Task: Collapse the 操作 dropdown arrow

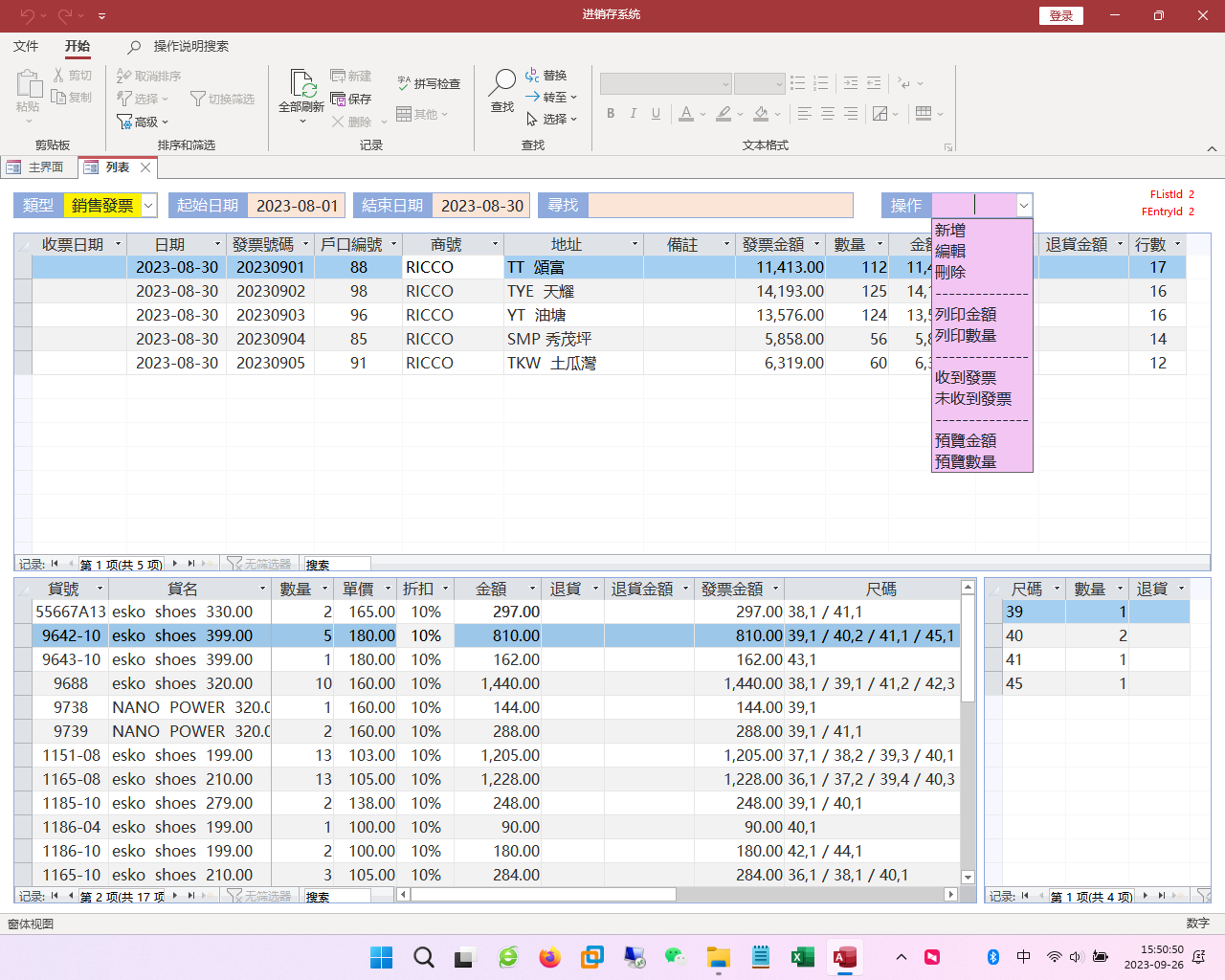Action: (x=1023, y=206)
